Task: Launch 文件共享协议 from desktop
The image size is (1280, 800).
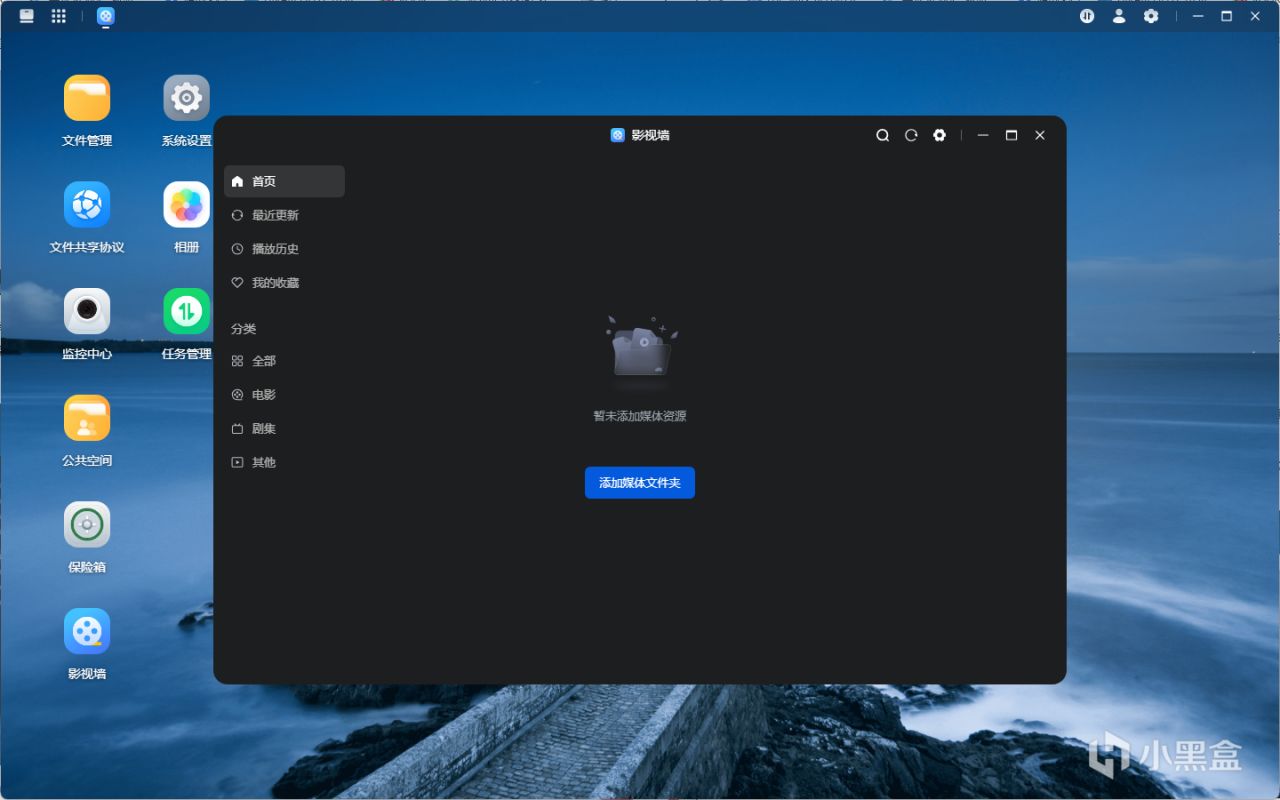Action: pyautogui.click(x=87, y=205)
